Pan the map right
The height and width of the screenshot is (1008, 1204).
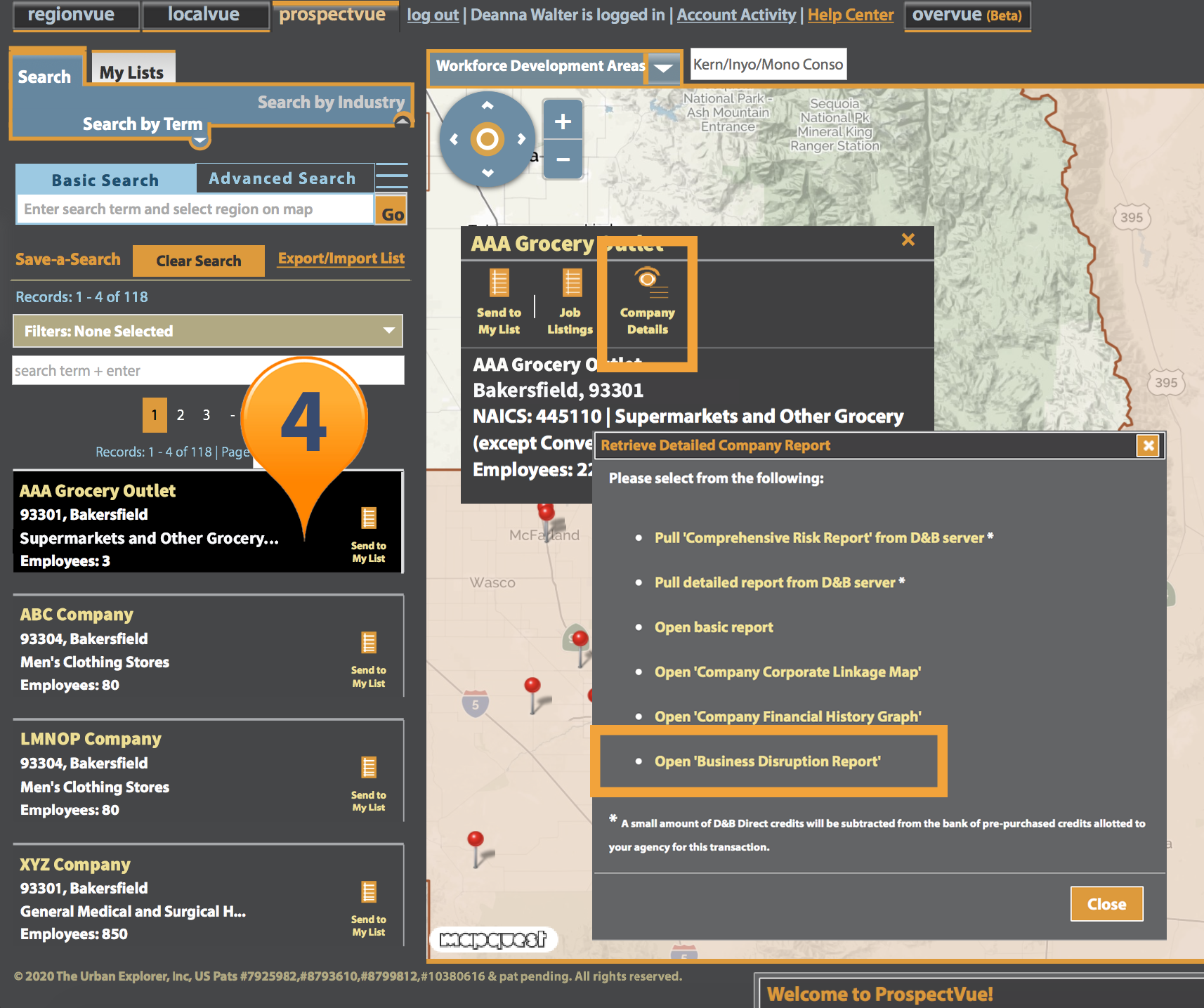521,139
